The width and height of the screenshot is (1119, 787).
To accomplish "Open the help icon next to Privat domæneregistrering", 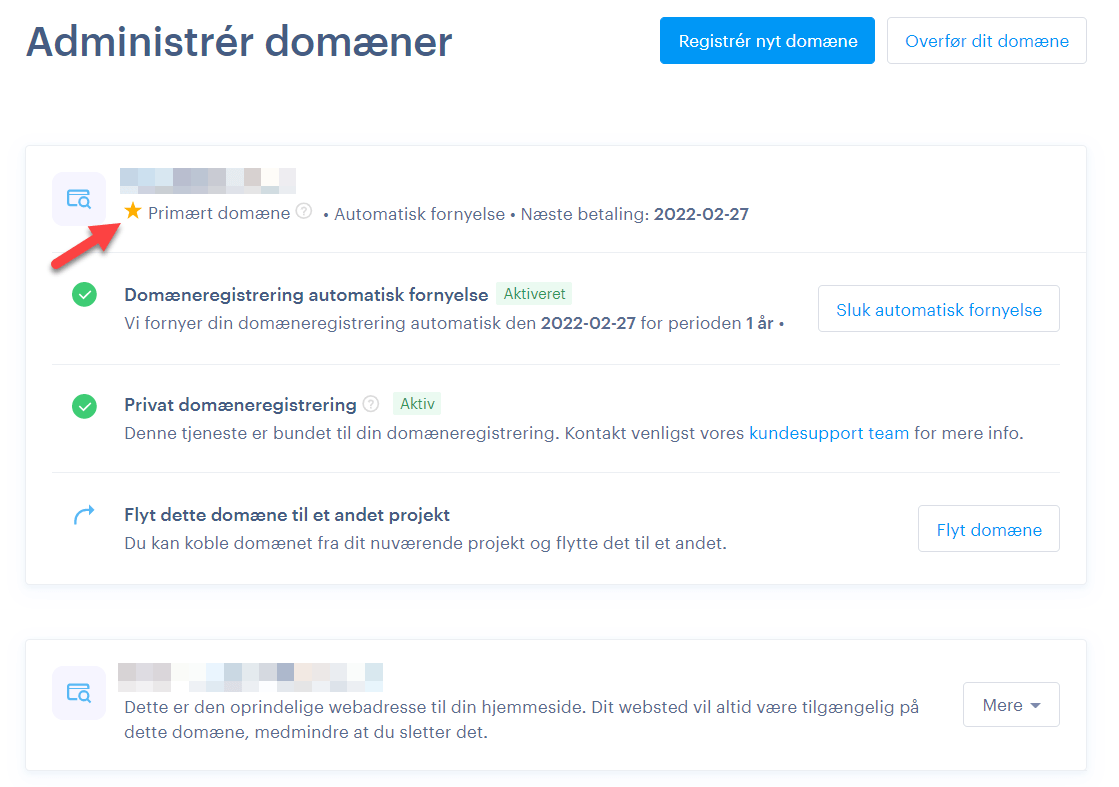I will 371,405.
